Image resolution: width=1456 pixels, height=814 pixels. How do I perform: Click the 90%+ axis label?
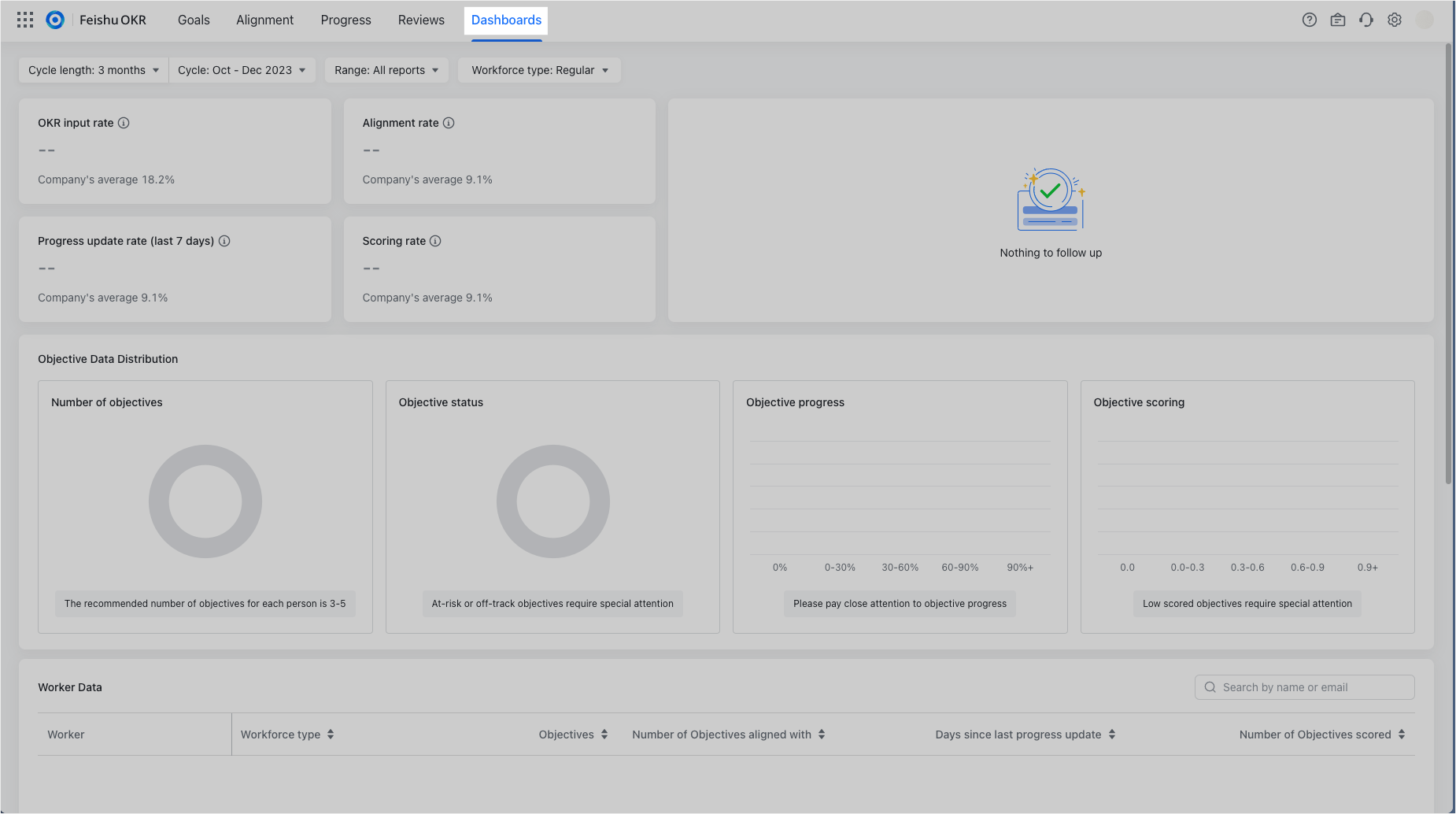pos(1020,568)
